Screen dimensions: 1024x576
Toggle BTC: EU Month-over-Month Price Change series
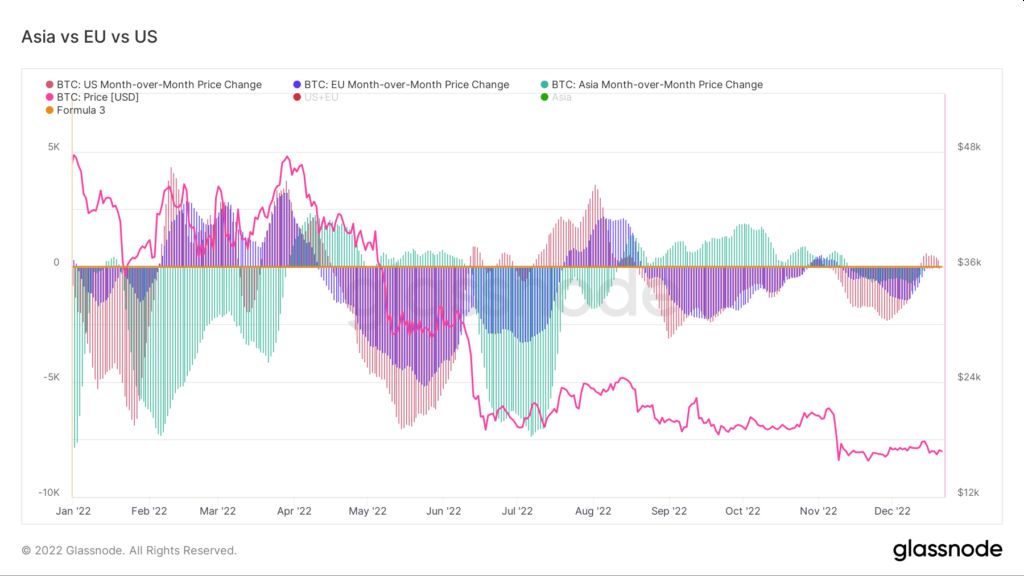coord(406,85)
